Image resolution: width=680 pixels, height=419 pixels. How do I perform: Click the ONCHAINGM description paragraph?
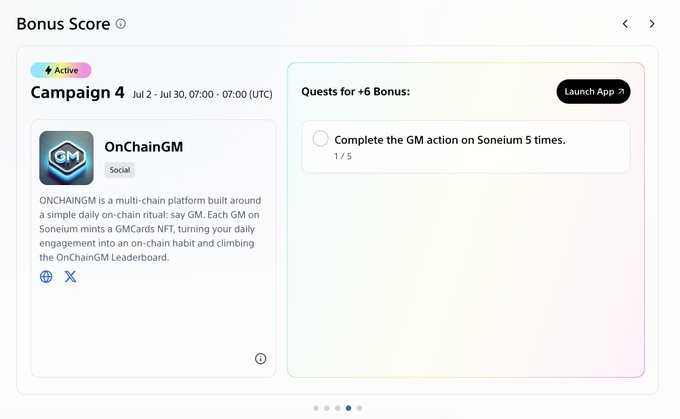[x=150, y=229]
